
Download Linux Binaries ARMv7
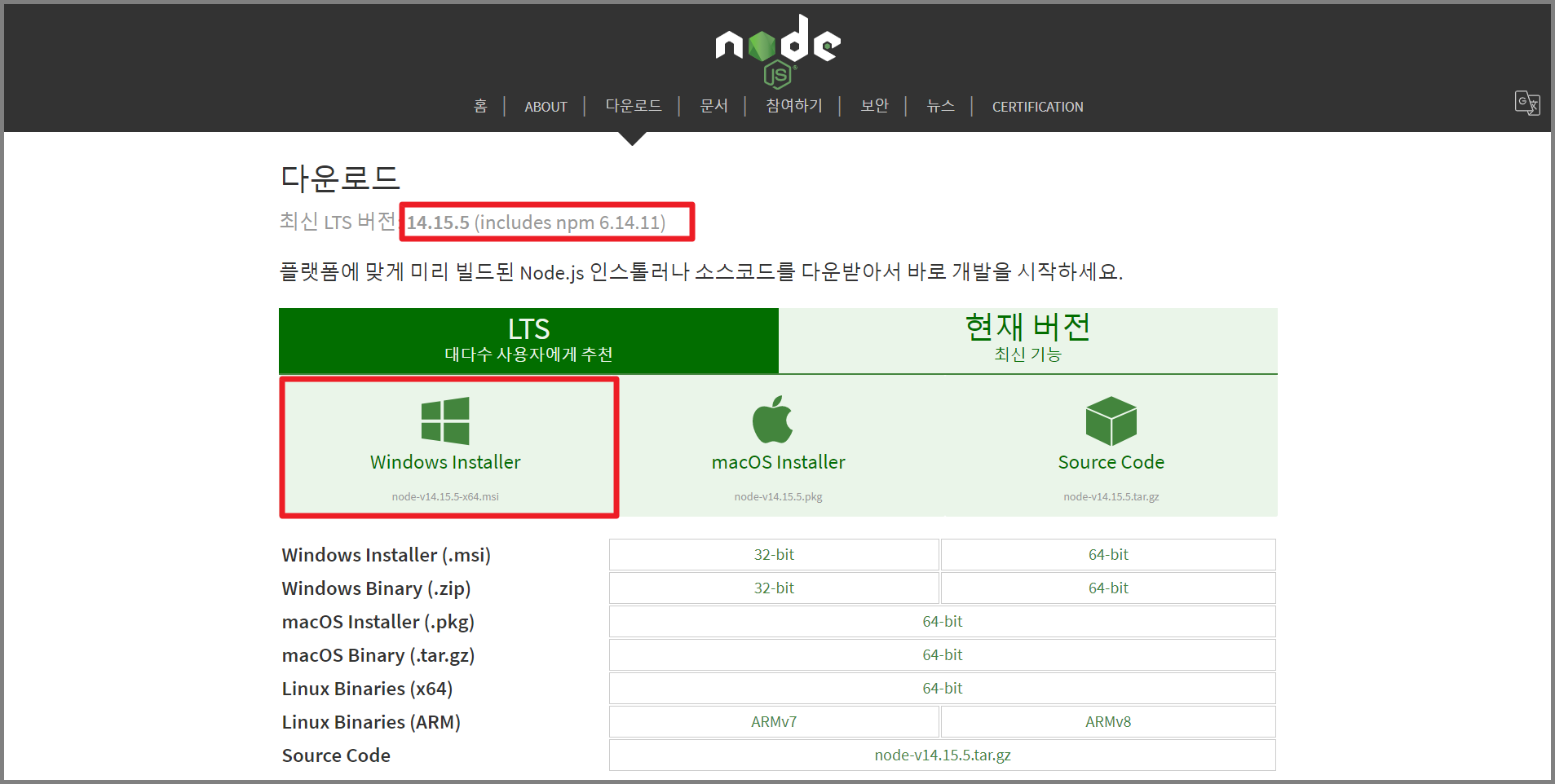774,721
